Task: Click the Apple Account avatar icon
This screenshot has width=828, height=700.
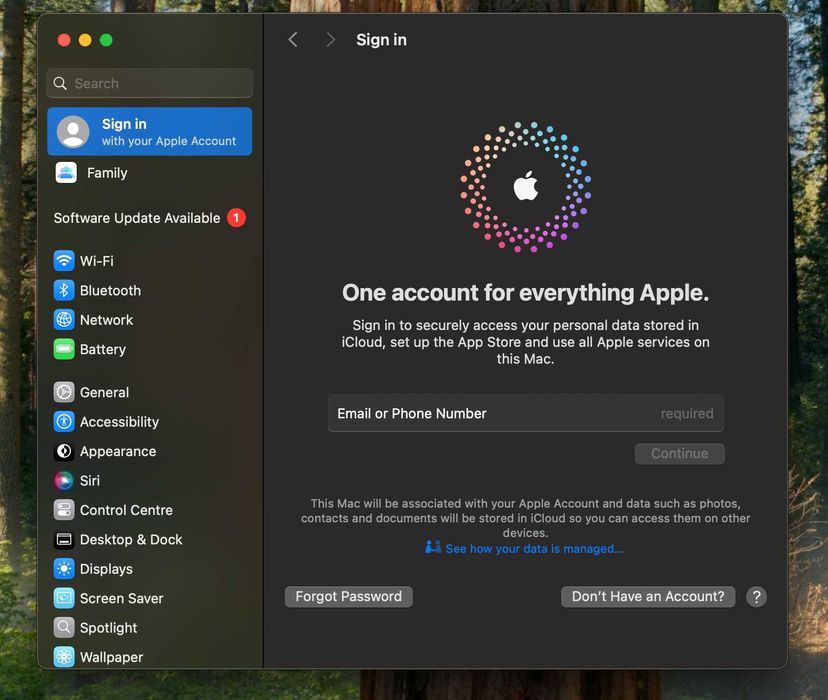Action: click(73, 131)
